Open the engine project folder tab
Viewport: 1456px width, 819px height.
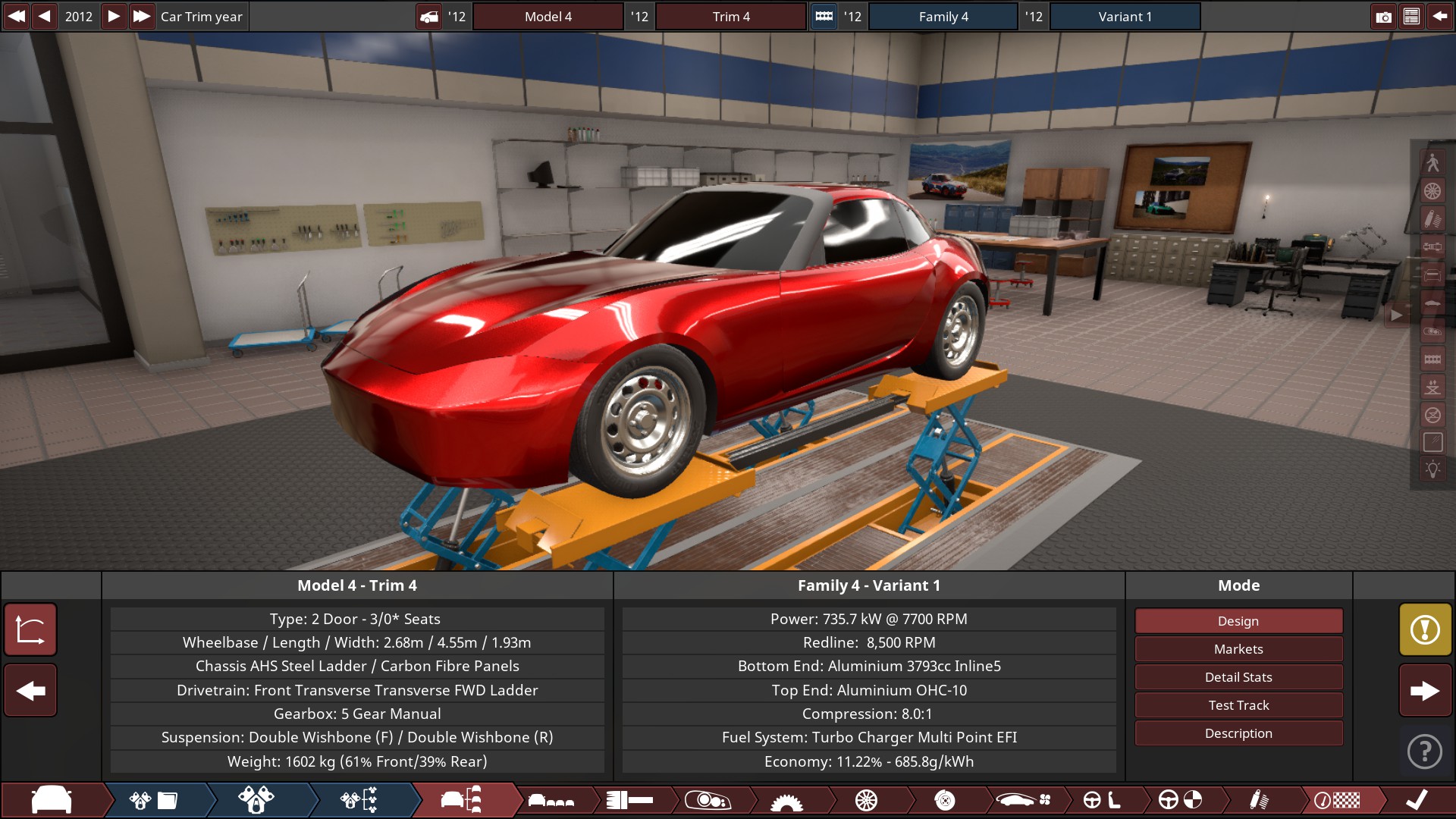(153, 800)
